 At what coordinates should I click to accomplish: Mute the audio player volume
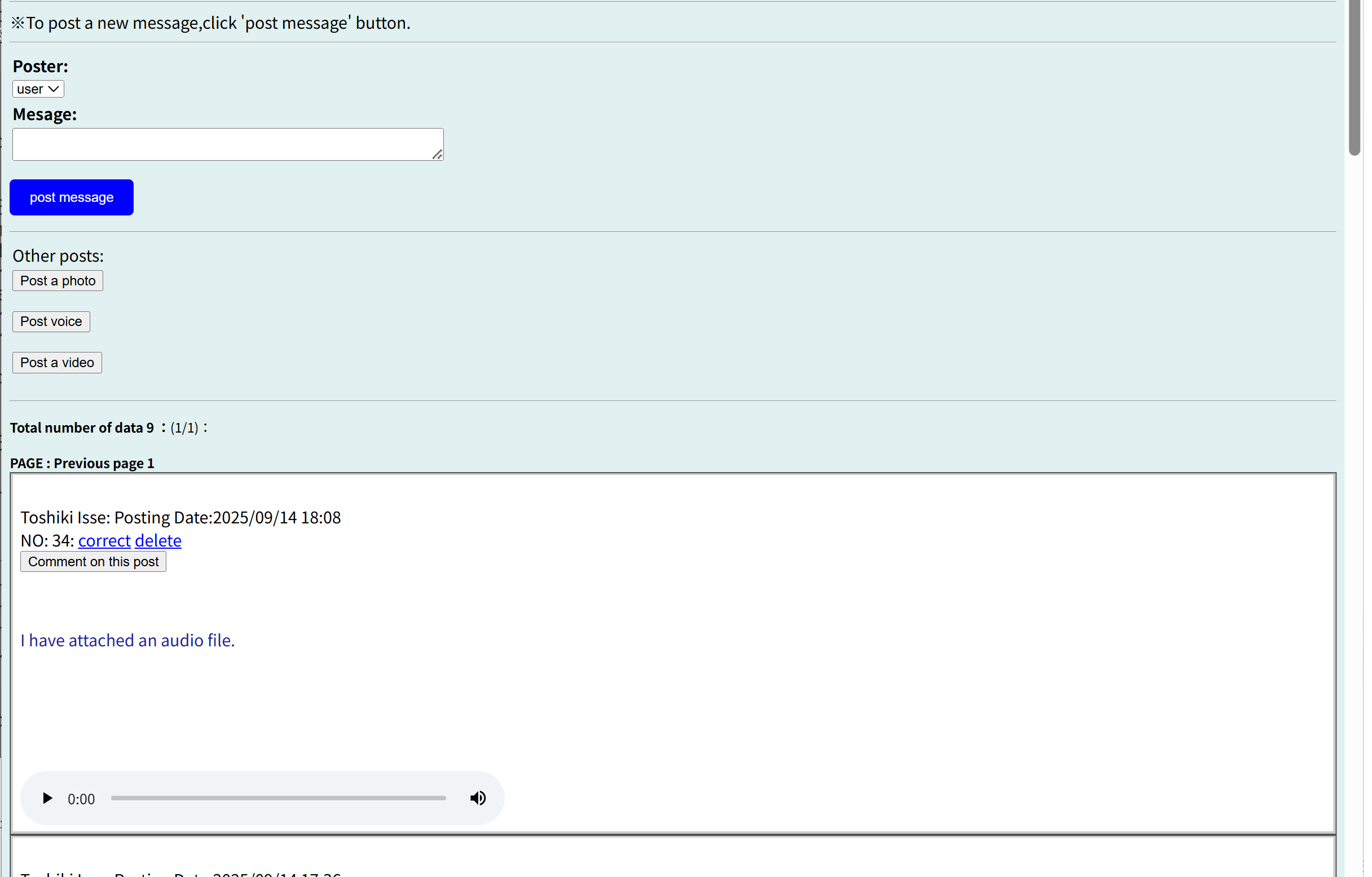(478, 799)
